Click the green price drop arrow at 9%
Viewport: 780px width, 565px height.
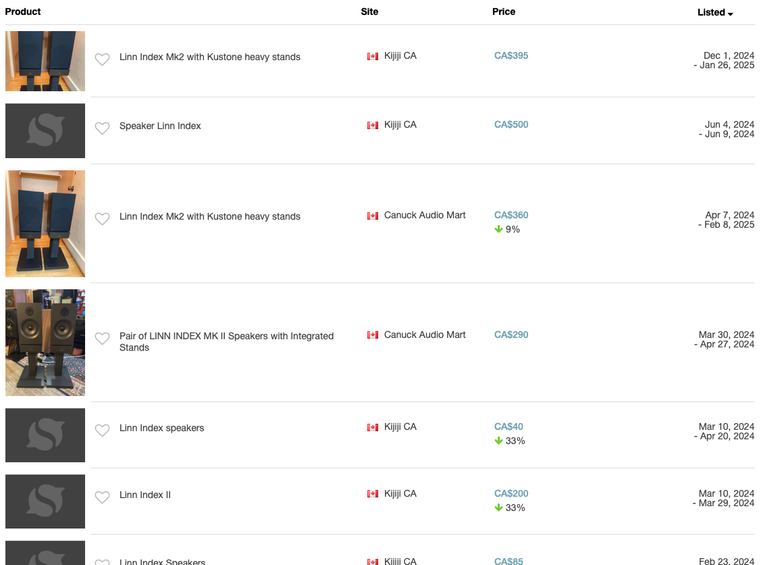[498, 229]
